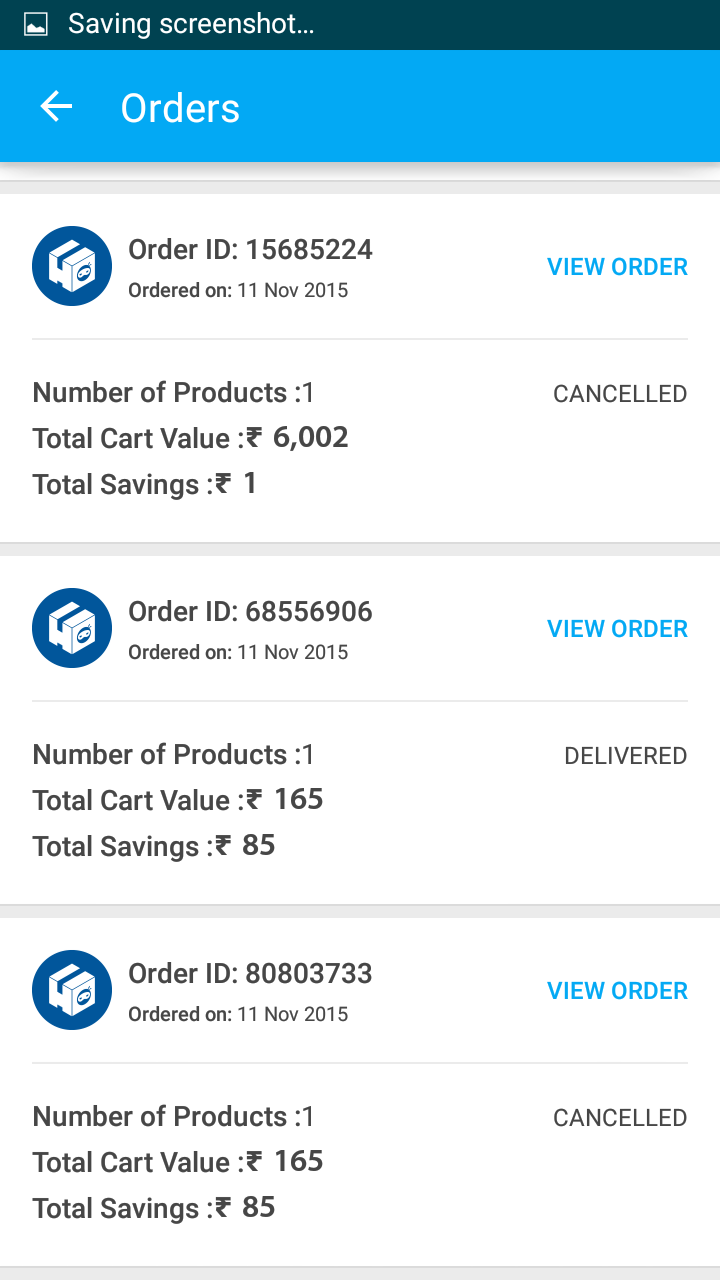The width and height of the screenshot is (720, 1280).
Task: Select the Order ID: 68556906 title
Action: point(250,611)
